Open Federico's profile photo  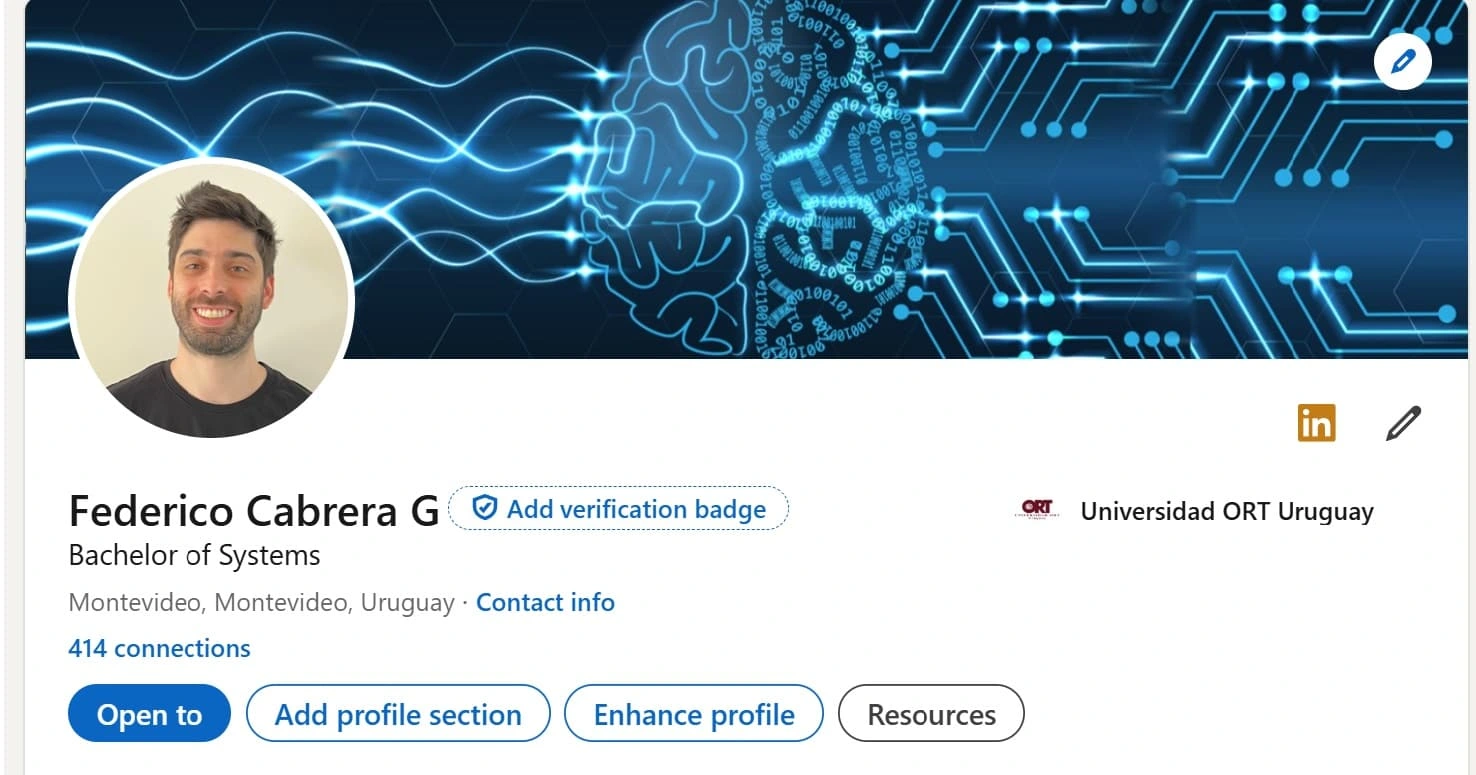pyautogui.click(x=211, y=298)
